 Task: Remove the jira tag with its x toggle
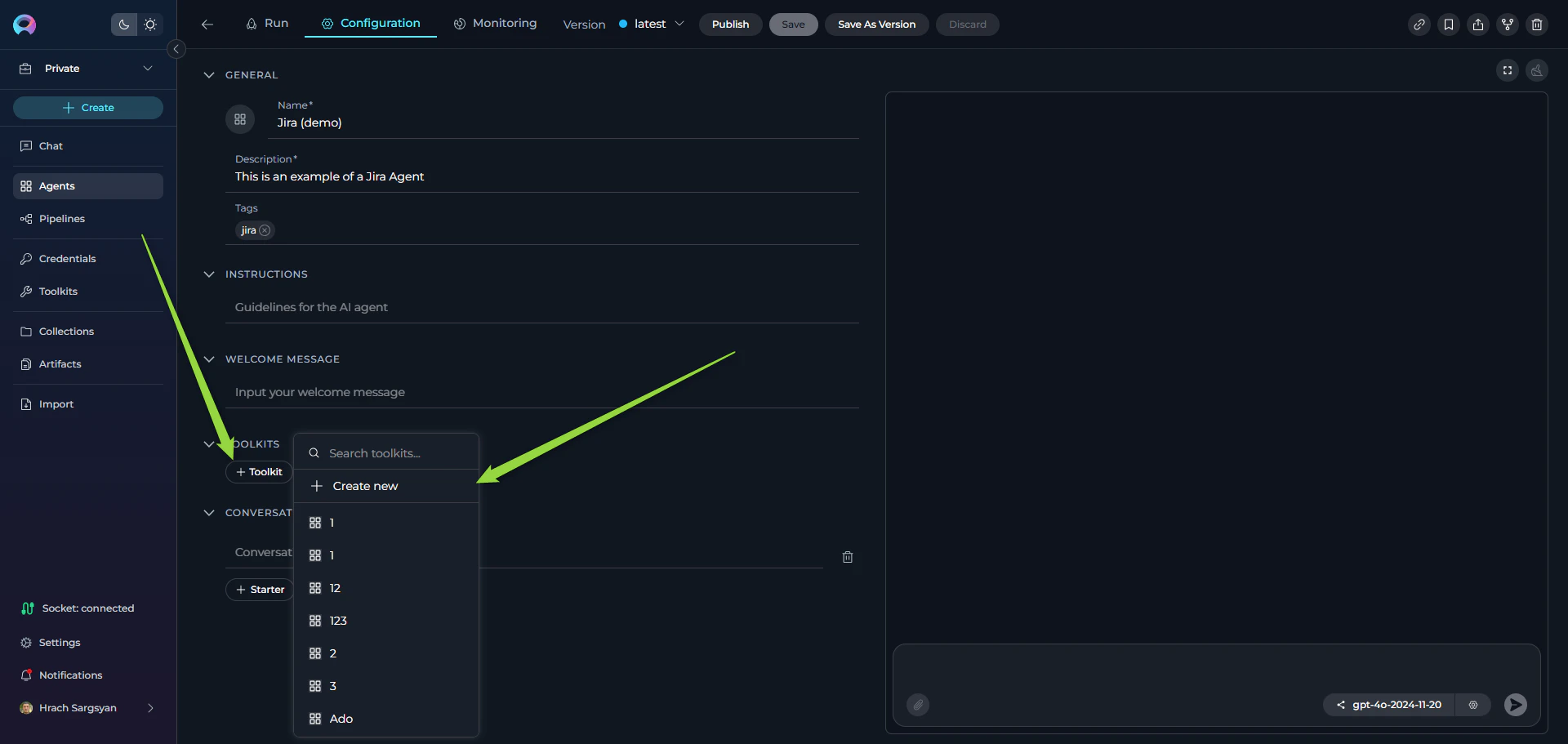click(265, 230)
